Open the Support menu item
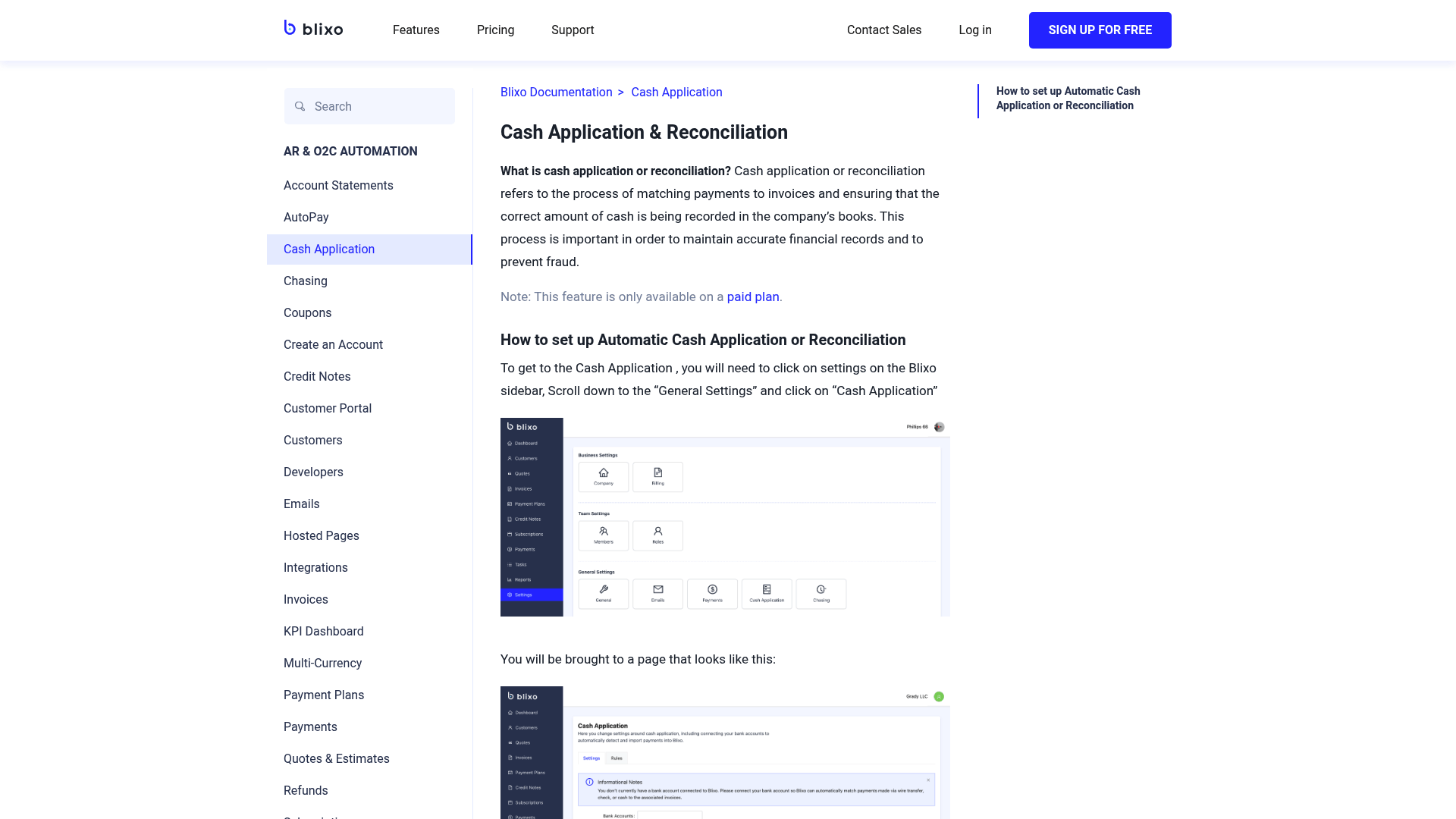Image resolution: width=1456 pixels, height=819 pixels. coord(573,30)
